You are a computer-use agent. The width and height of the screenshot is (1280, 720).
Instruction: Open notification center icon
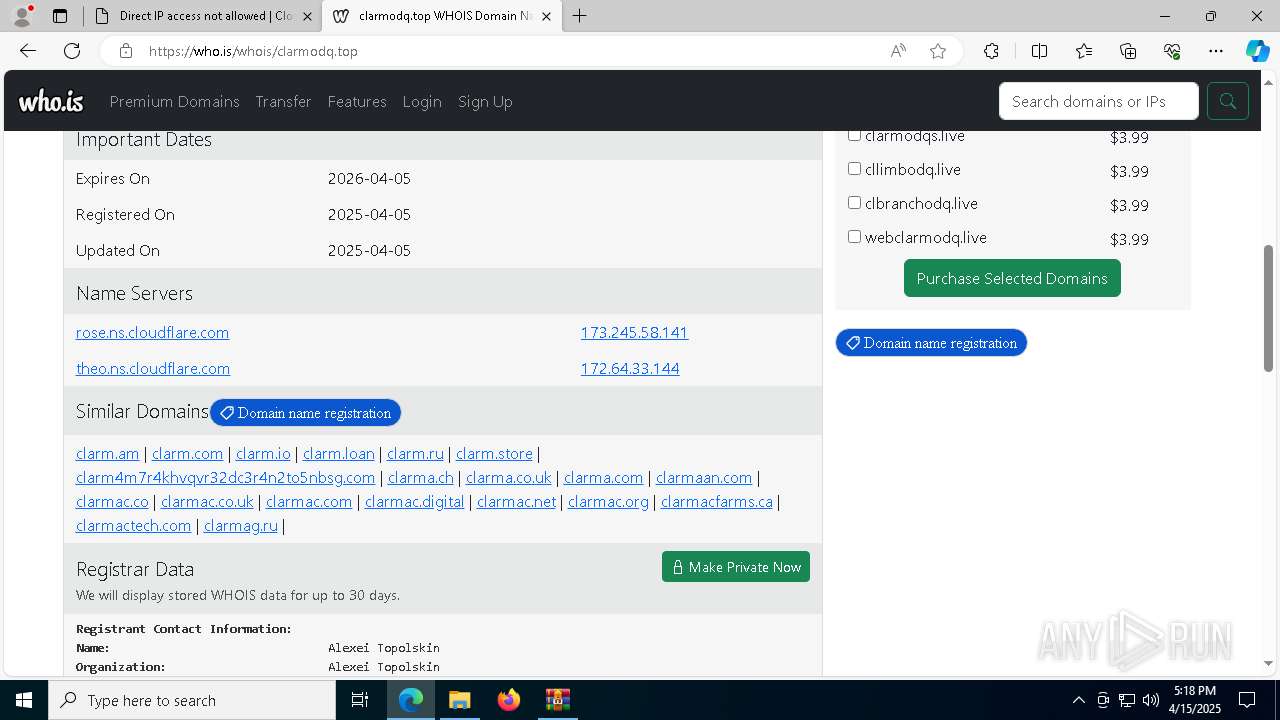coord(1247,700)
